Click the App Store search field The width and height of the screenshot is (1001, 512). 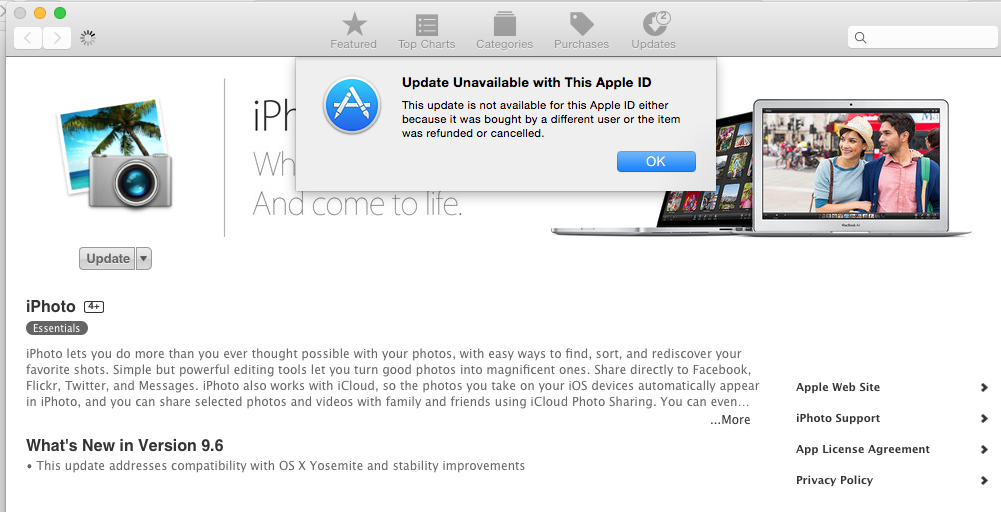(x=922, y=37)
